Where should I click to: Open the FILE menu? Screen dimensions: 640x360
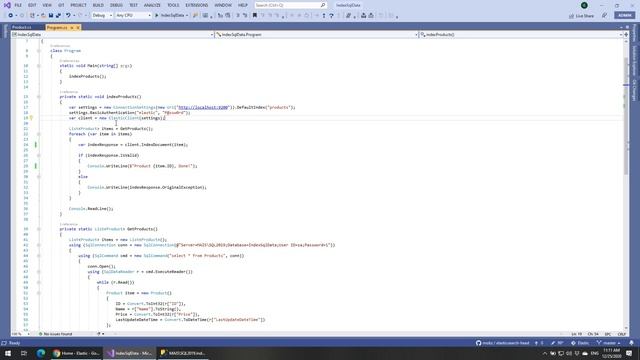point(18,5)
